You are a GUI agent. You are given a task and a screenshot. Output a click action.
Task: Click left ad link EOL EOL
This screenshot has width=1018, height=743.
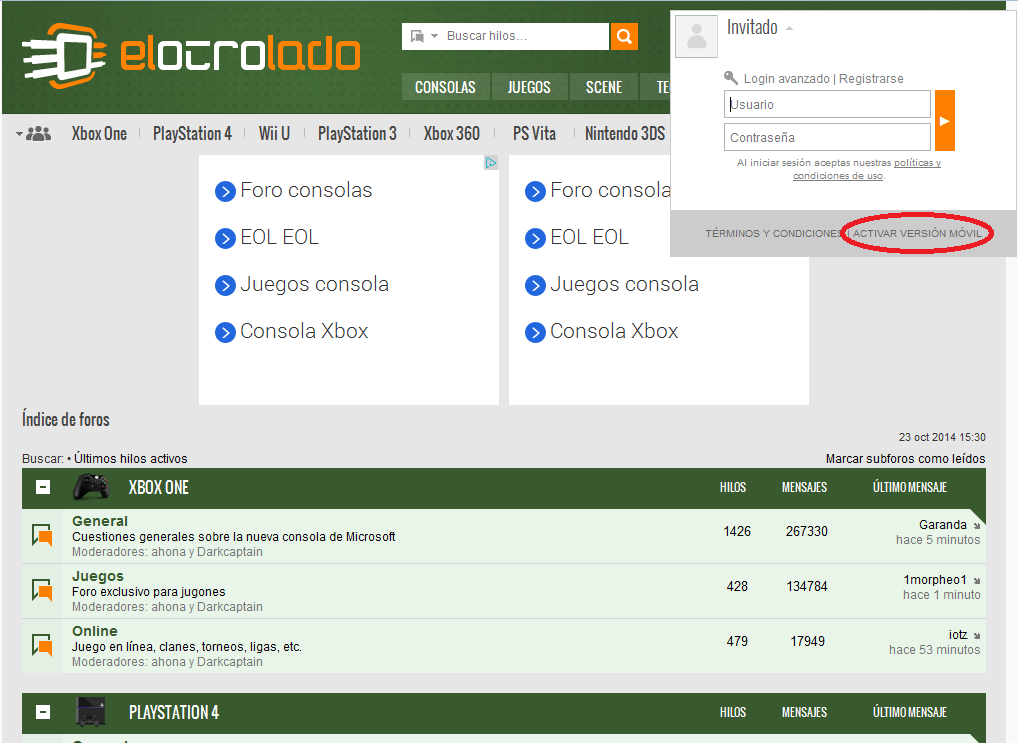point(279,237)
